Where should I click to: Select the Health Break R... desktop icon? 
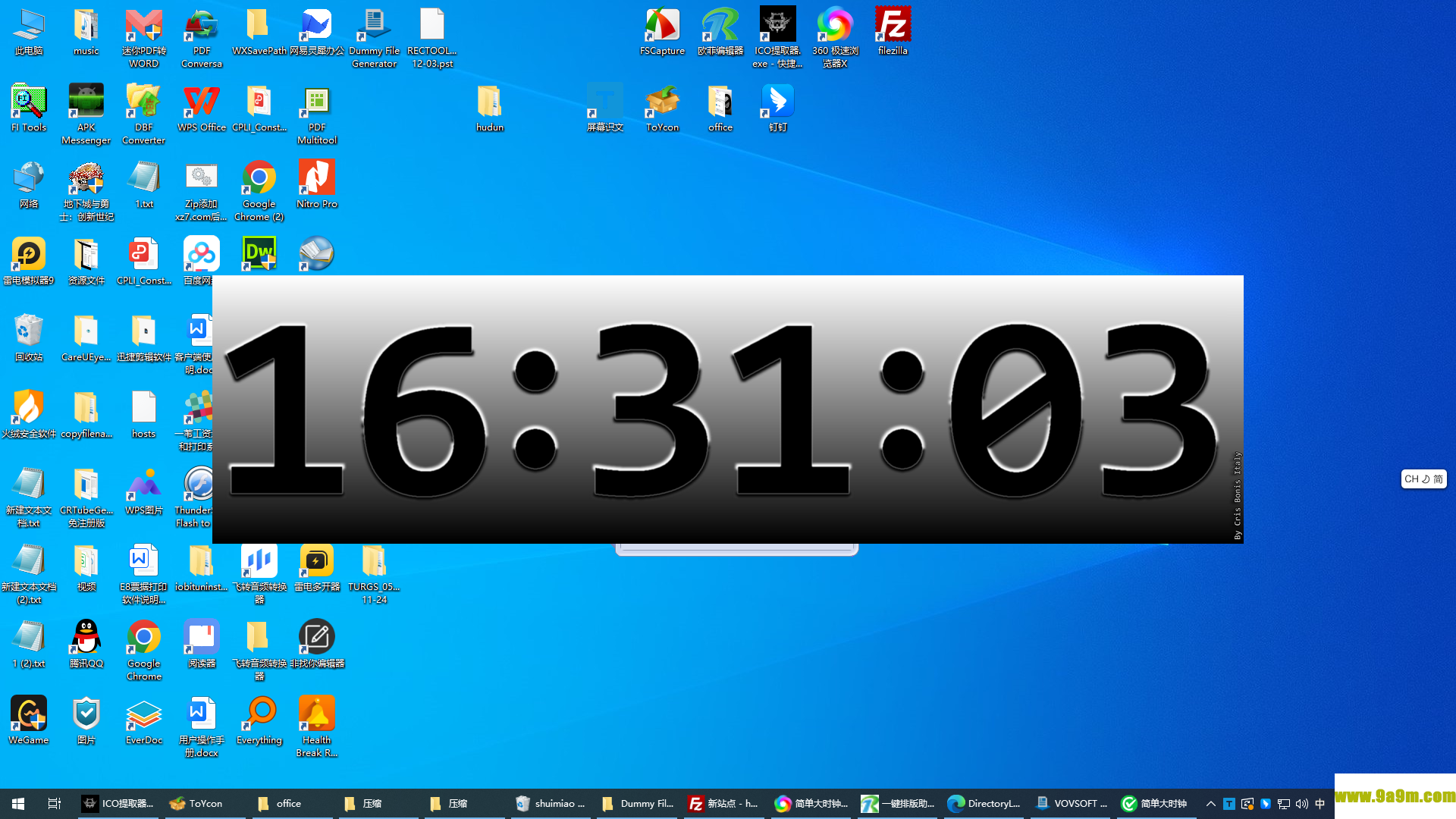tap(316, 727)
